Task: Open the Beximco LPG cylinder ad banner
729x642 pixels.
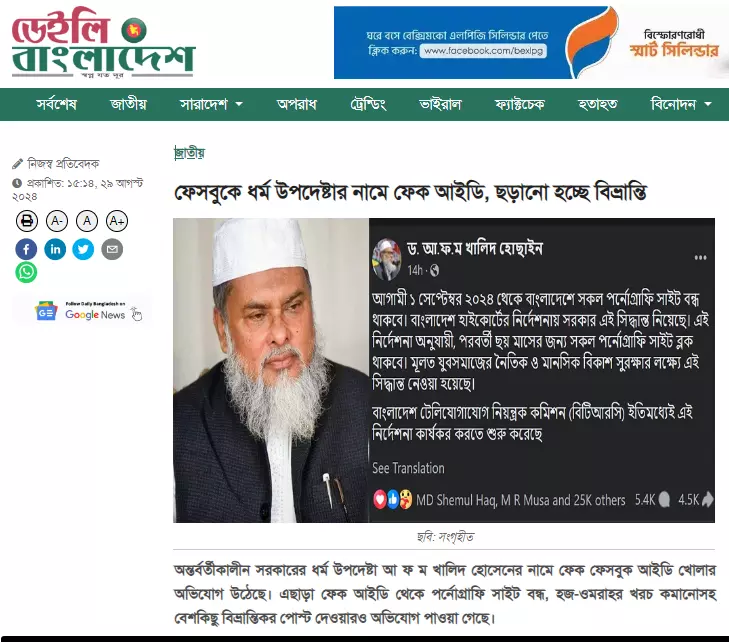Action: 531,42
